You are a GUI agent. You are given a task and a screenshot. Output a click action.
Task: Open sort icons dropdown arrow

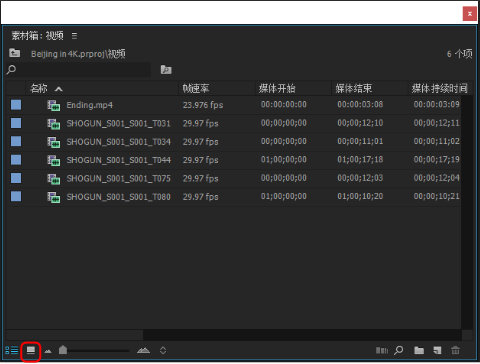[x=163, y=350]
